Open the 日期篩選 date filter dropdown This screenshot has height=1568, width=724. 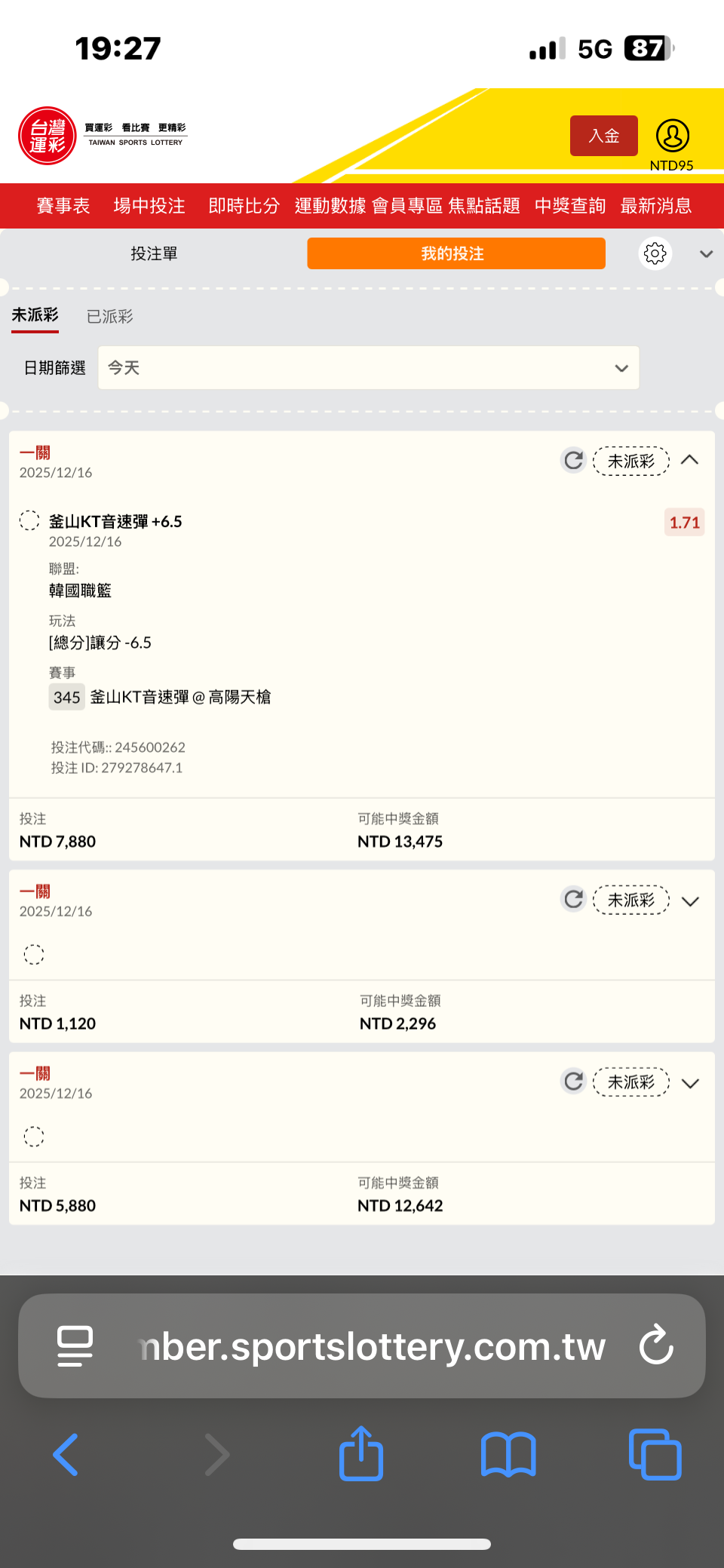369,368
